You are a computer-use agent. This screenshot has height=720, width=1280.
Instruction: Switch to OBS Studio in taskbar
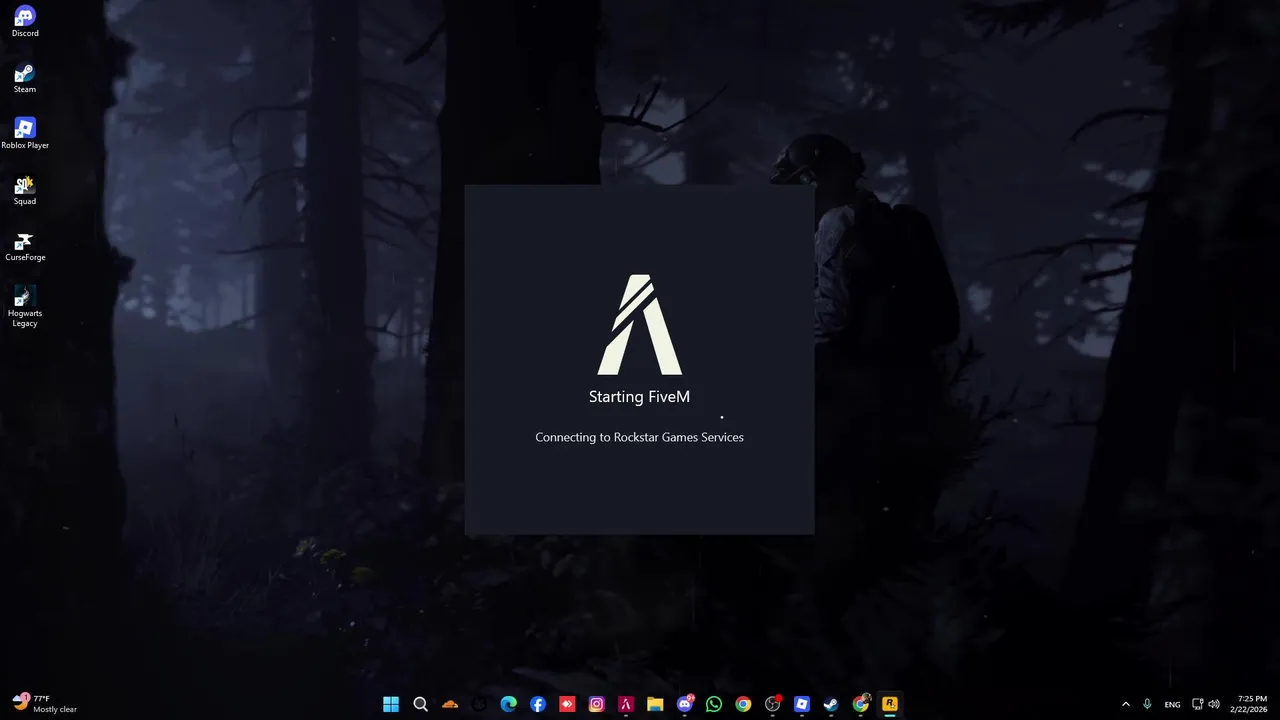point(772,704)
